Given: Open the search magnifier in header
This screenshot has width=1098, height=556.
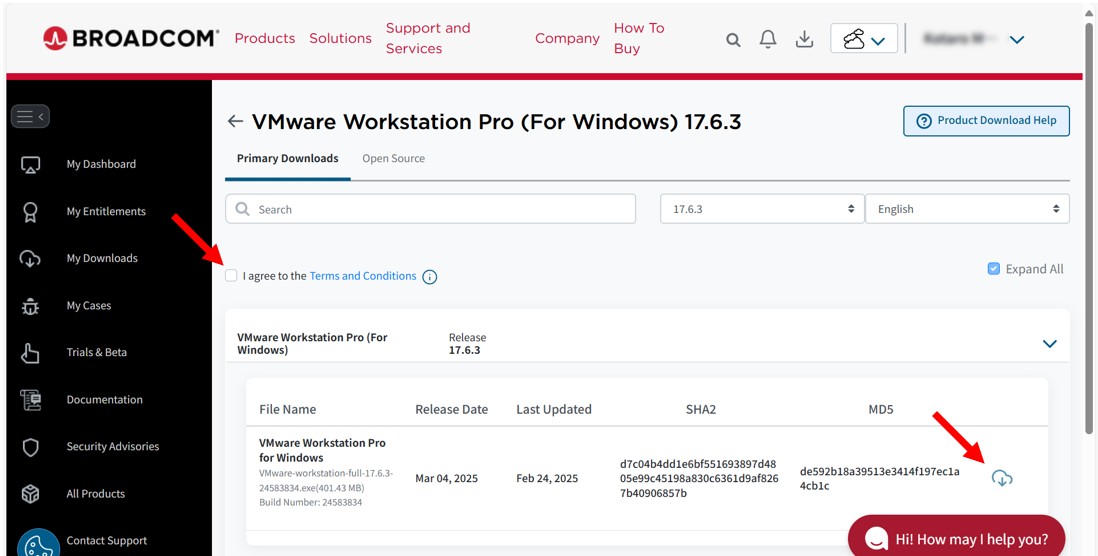Looking at the screenshot, I should [x=733, y=40].
